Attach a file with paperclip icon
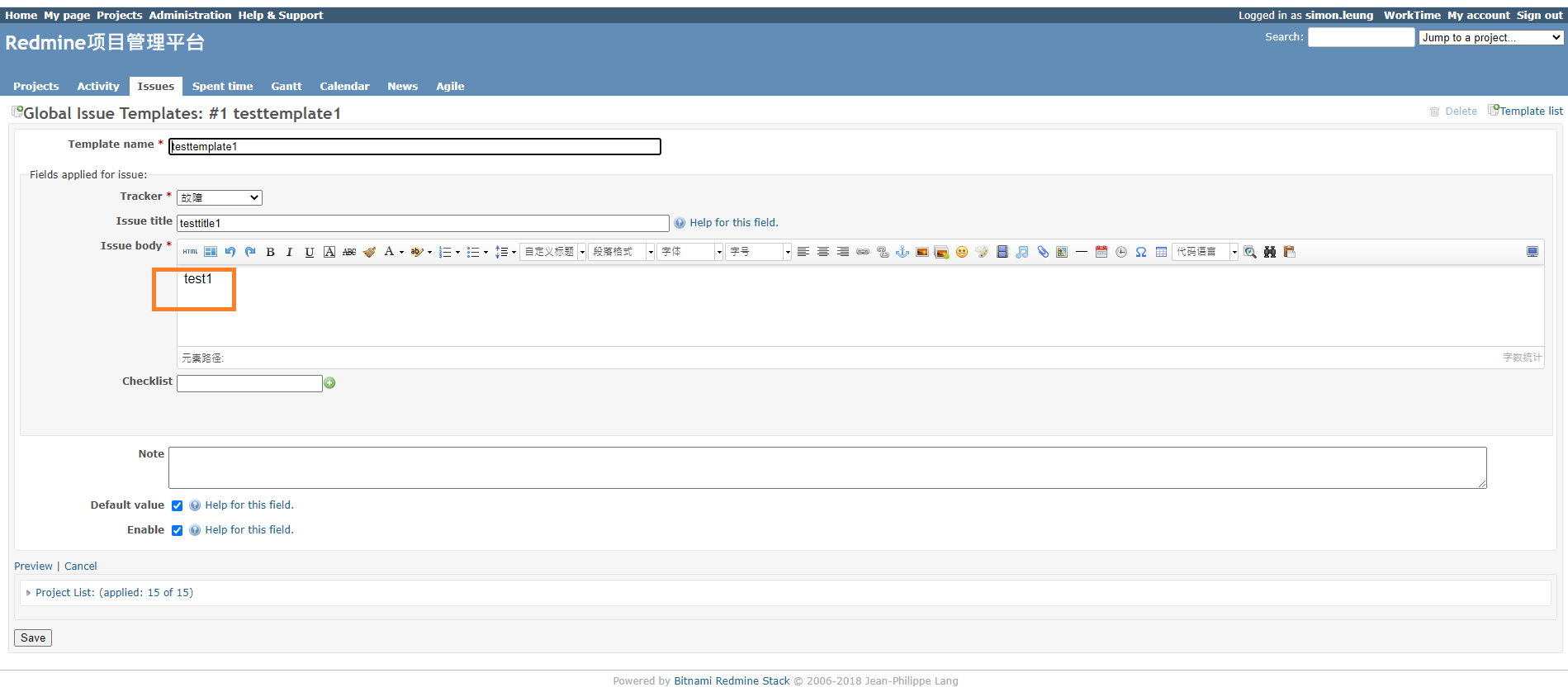Viewport: 1568px width, 692px height. [x=1043, y=252]
